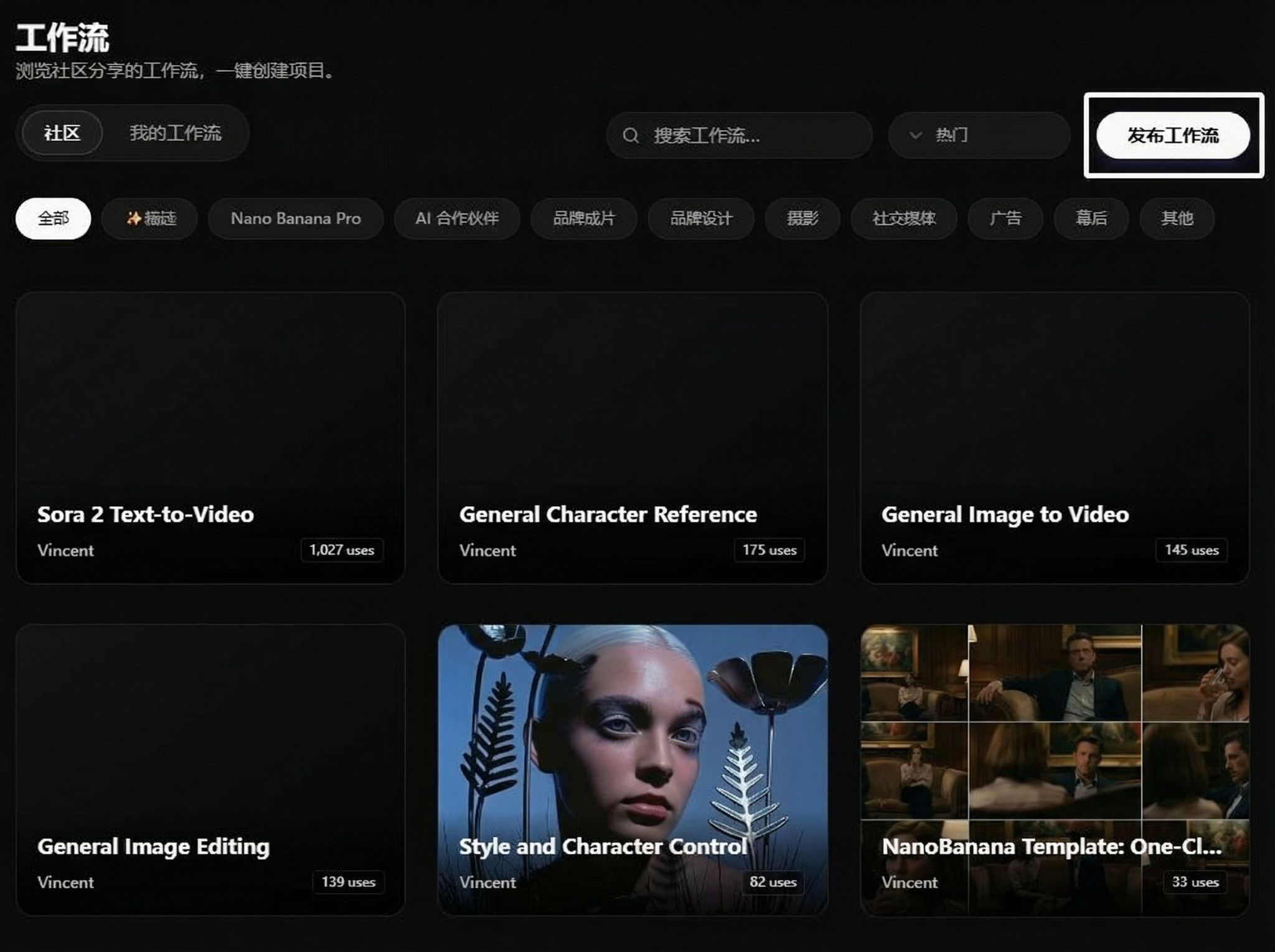
Task: Select the 全部 category filter
Action: pos(53,219)
